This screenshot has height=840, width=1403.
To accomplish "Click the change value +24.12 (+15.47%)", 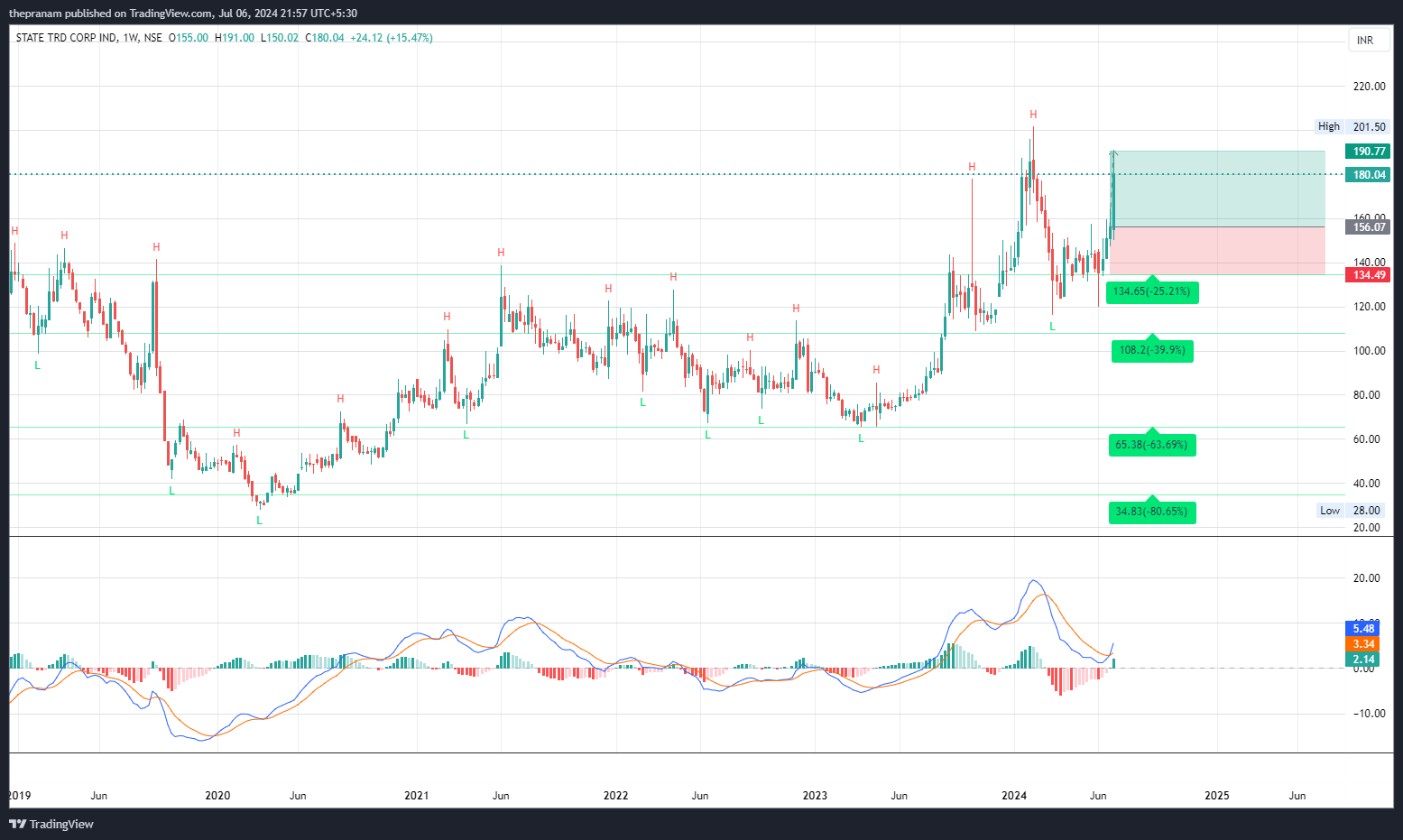I will 392,38.
